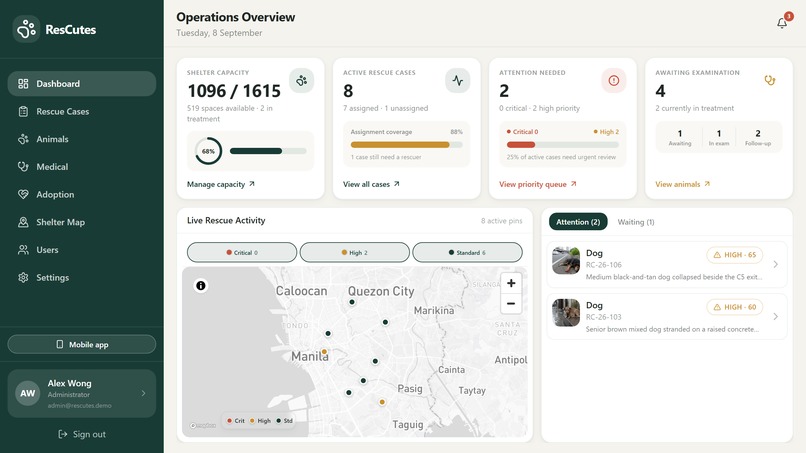Go to Rescue Cases page
Screen dimensions: 806x453
[x=82, y=112]
